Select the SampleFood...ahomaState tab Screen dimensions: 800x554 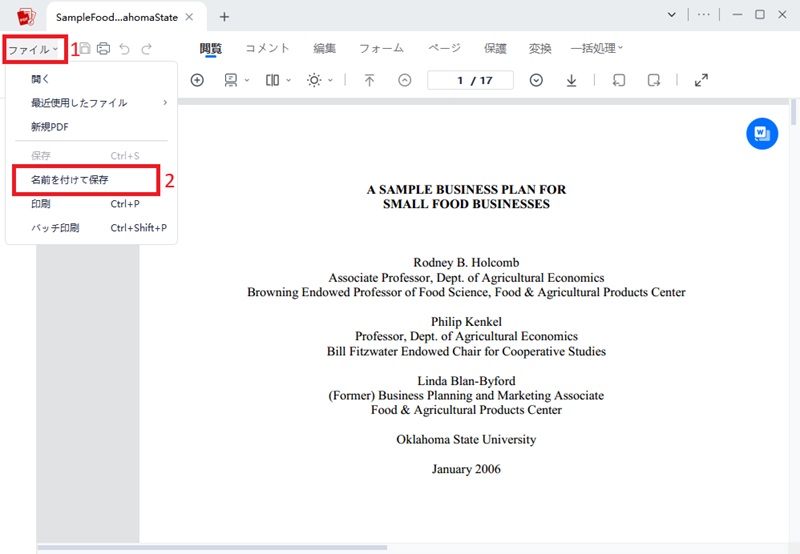tap(117, 17)
